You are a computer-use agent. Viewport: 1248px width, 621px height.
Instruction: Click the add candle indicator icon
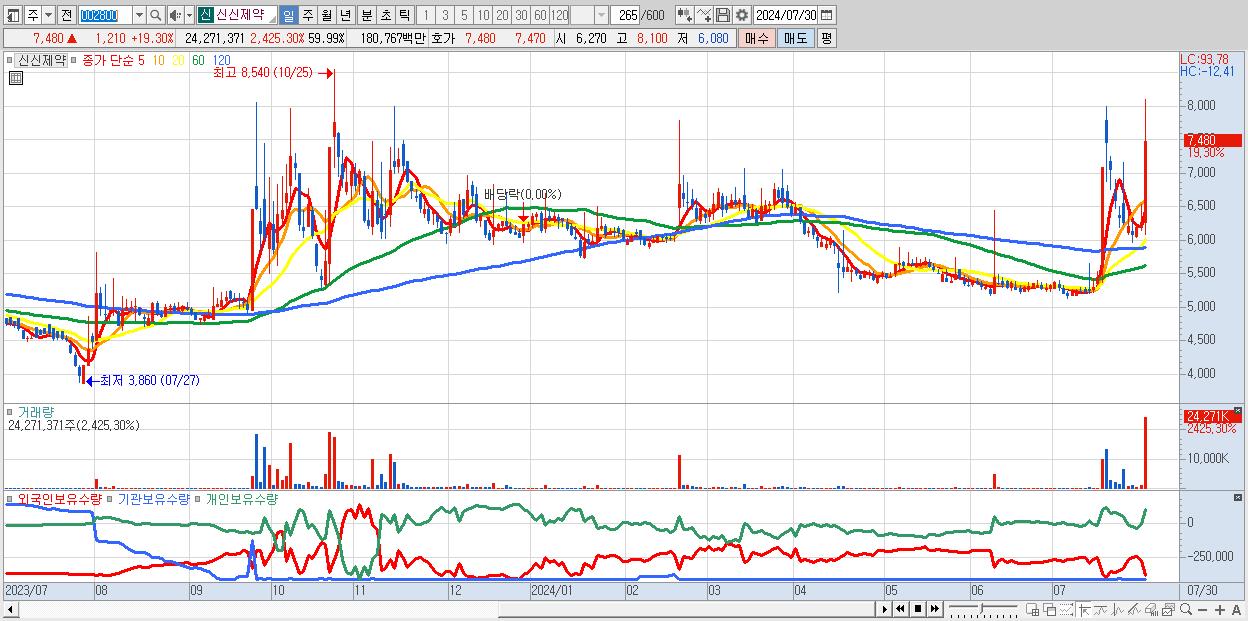(685, 15)
